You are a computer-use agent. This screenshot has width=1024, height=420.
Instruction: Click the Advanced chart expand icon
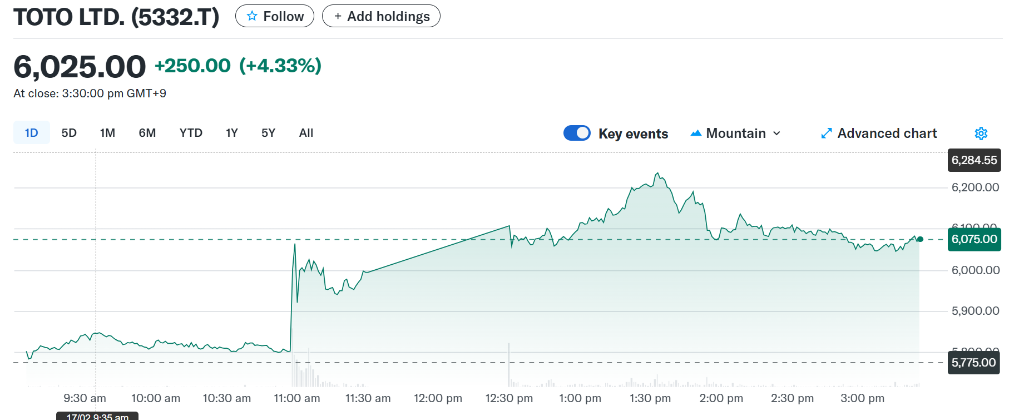[x=826, y=133]
